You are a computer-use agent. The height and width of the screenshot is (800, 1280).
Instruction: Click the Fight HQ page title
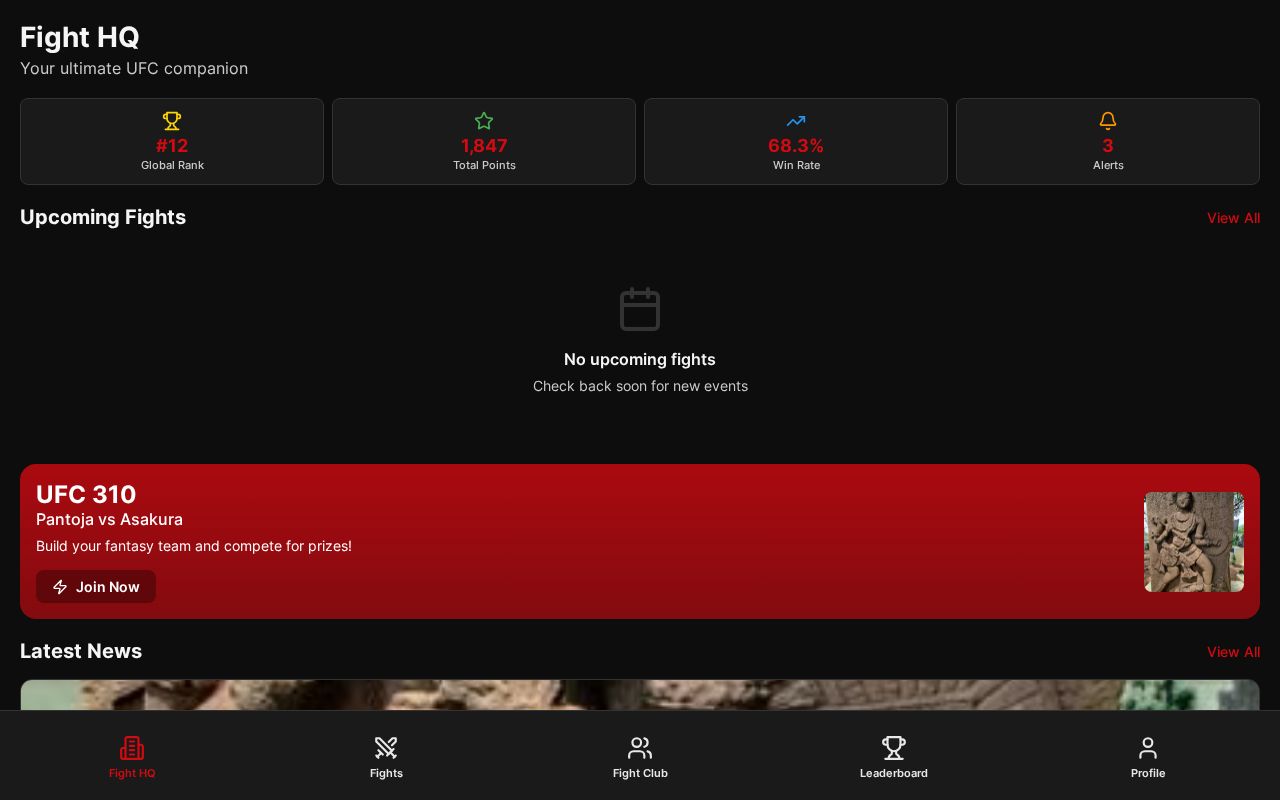coord(80,37)
